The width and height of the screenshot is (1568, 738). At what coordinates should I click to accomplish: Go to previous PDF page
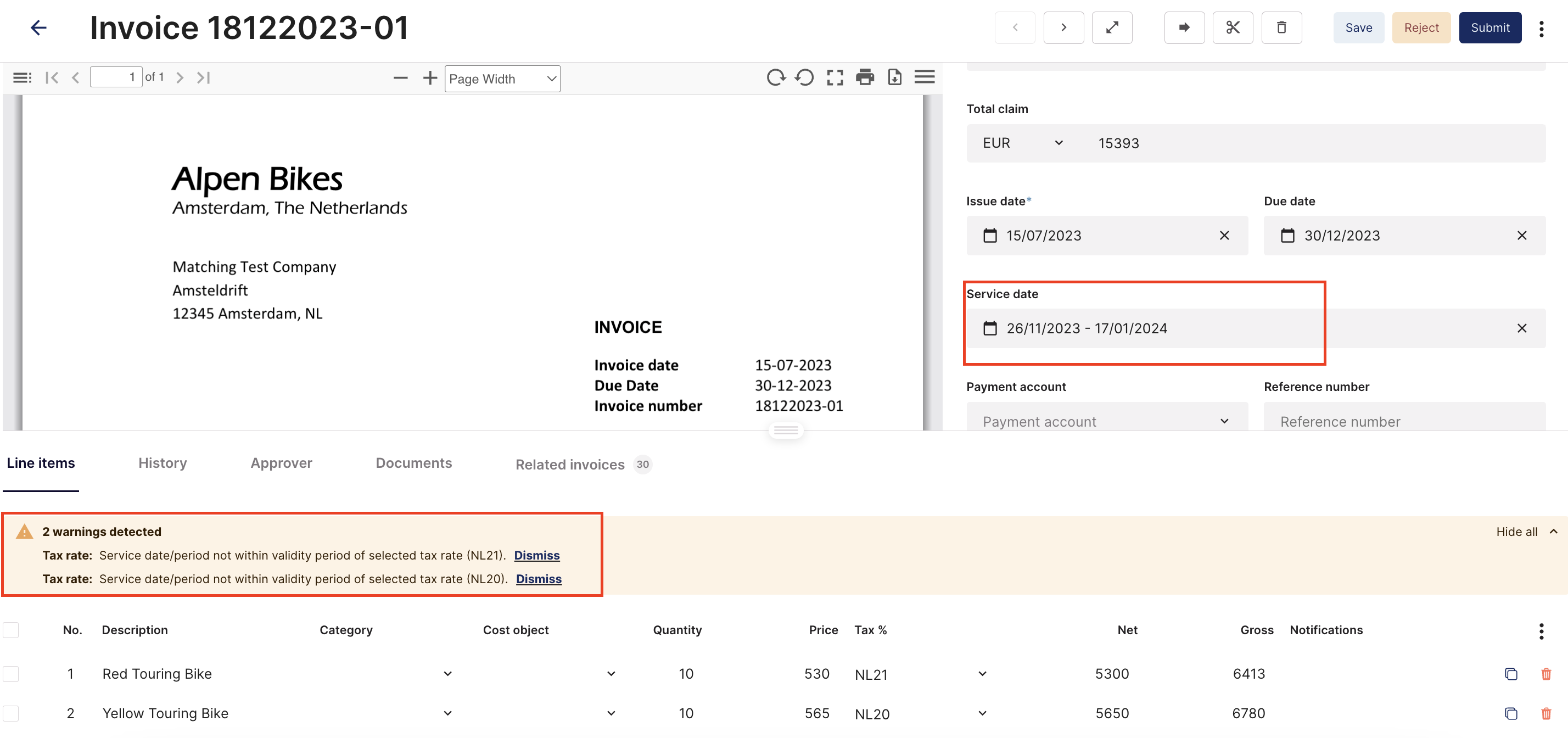click(x=75, y=77)
